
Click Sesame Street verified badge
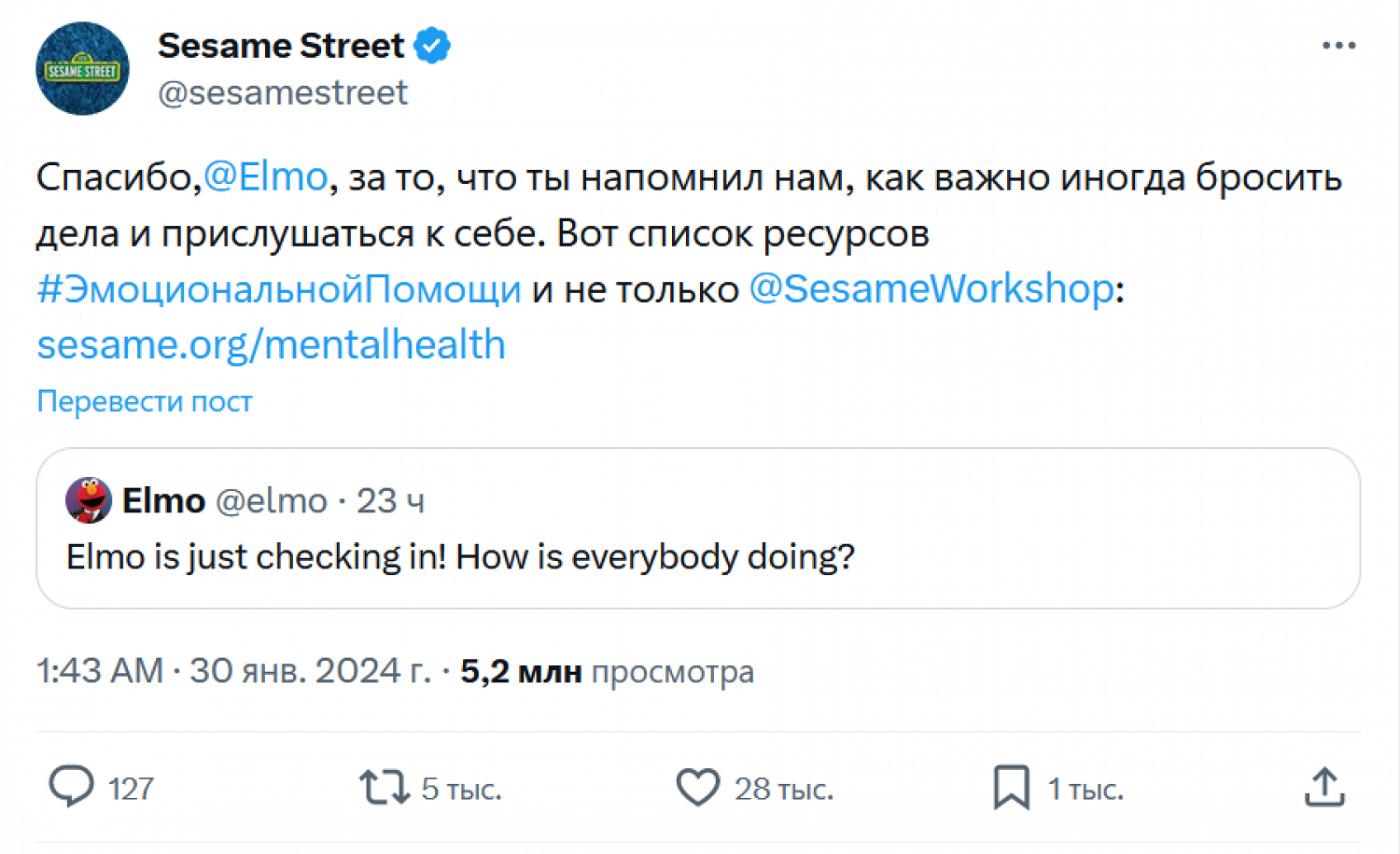pyautogui.click(x=432, y=46)
